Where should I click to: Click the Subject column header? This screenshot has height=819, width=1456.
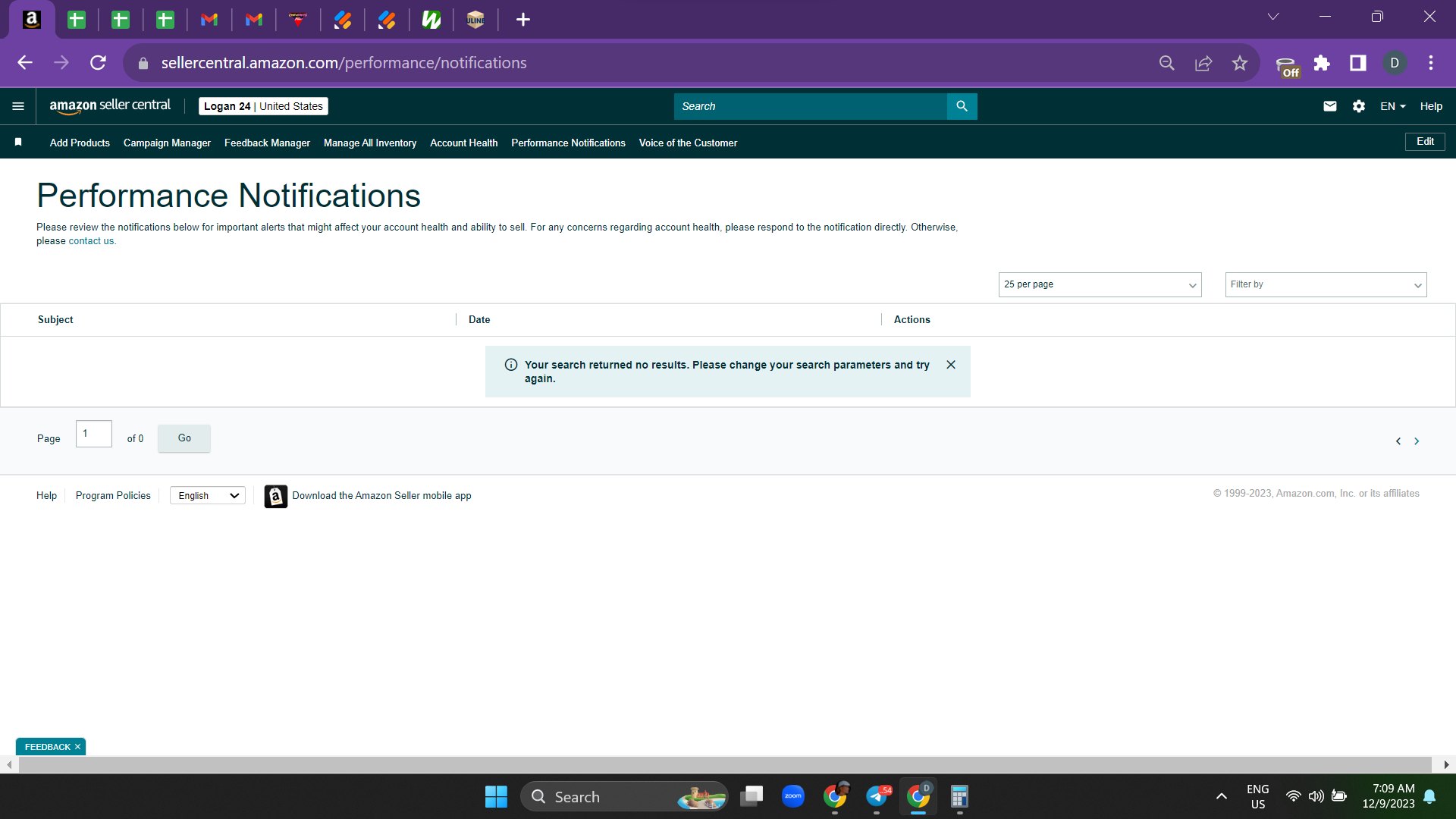[55, 320]
